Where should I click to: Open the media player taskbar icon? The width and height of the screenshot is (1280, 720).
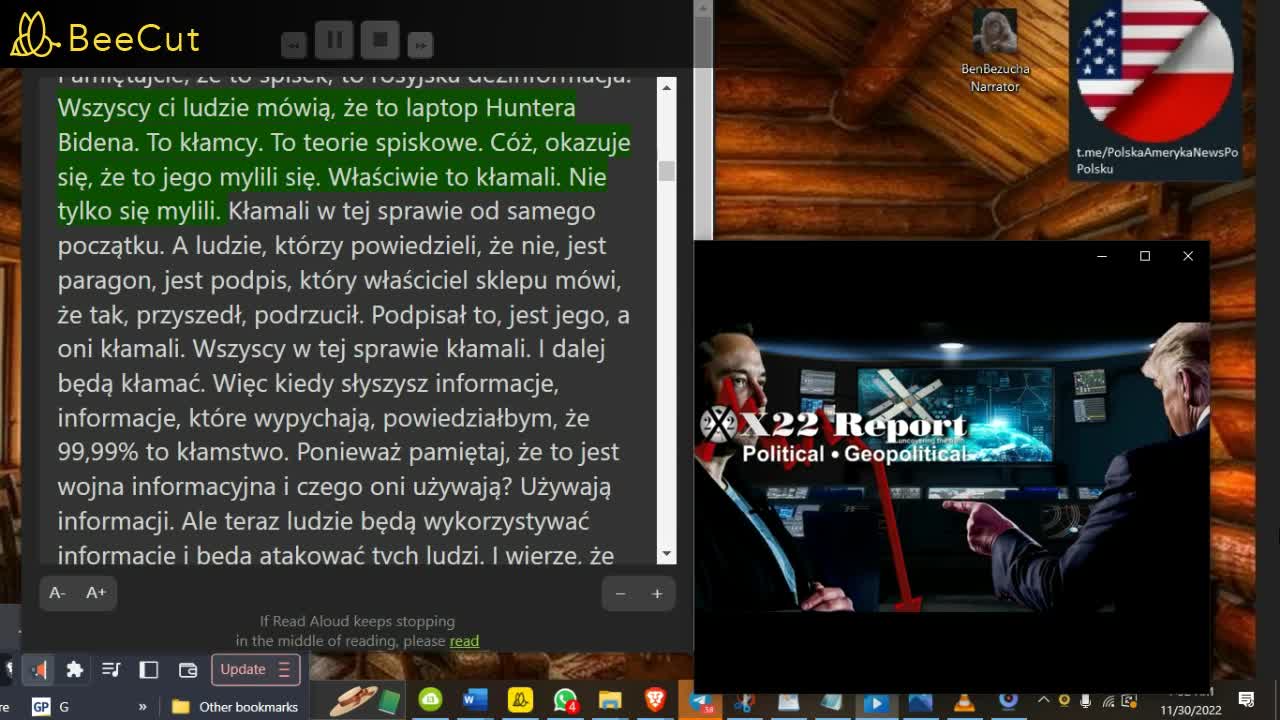click(x=876, y=703)
